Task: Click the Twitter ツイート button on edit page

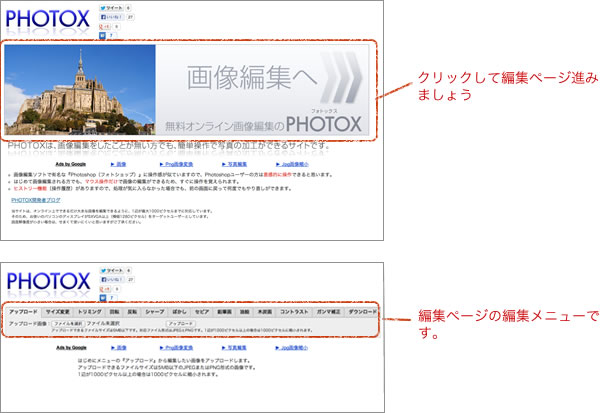Action: tap(112, 270)
